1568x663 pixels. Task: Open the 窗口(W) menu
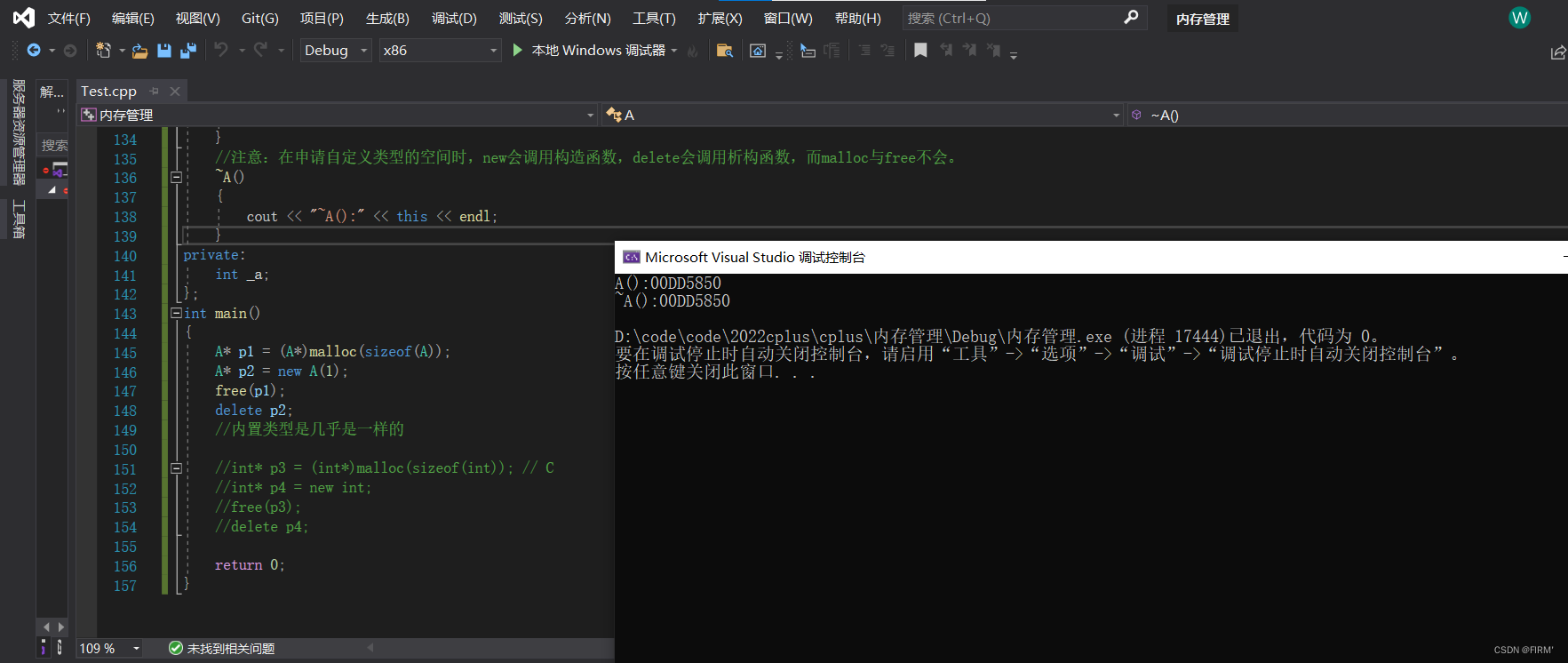[788, 18]
